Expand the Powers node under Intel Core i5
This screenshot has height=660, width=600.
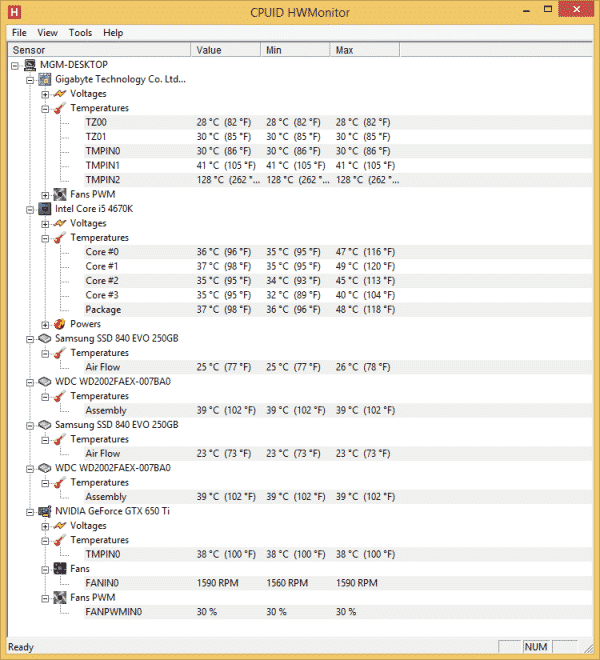45,324
